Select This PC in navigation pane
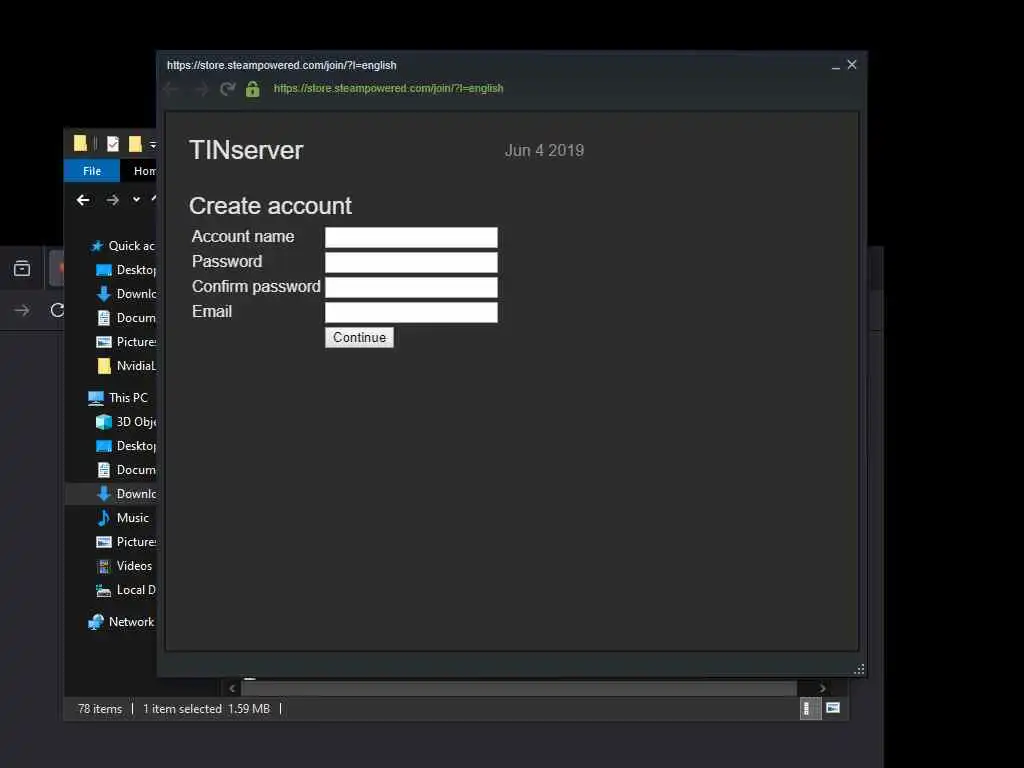The image size is (1024, 768). tap(118, 398)
